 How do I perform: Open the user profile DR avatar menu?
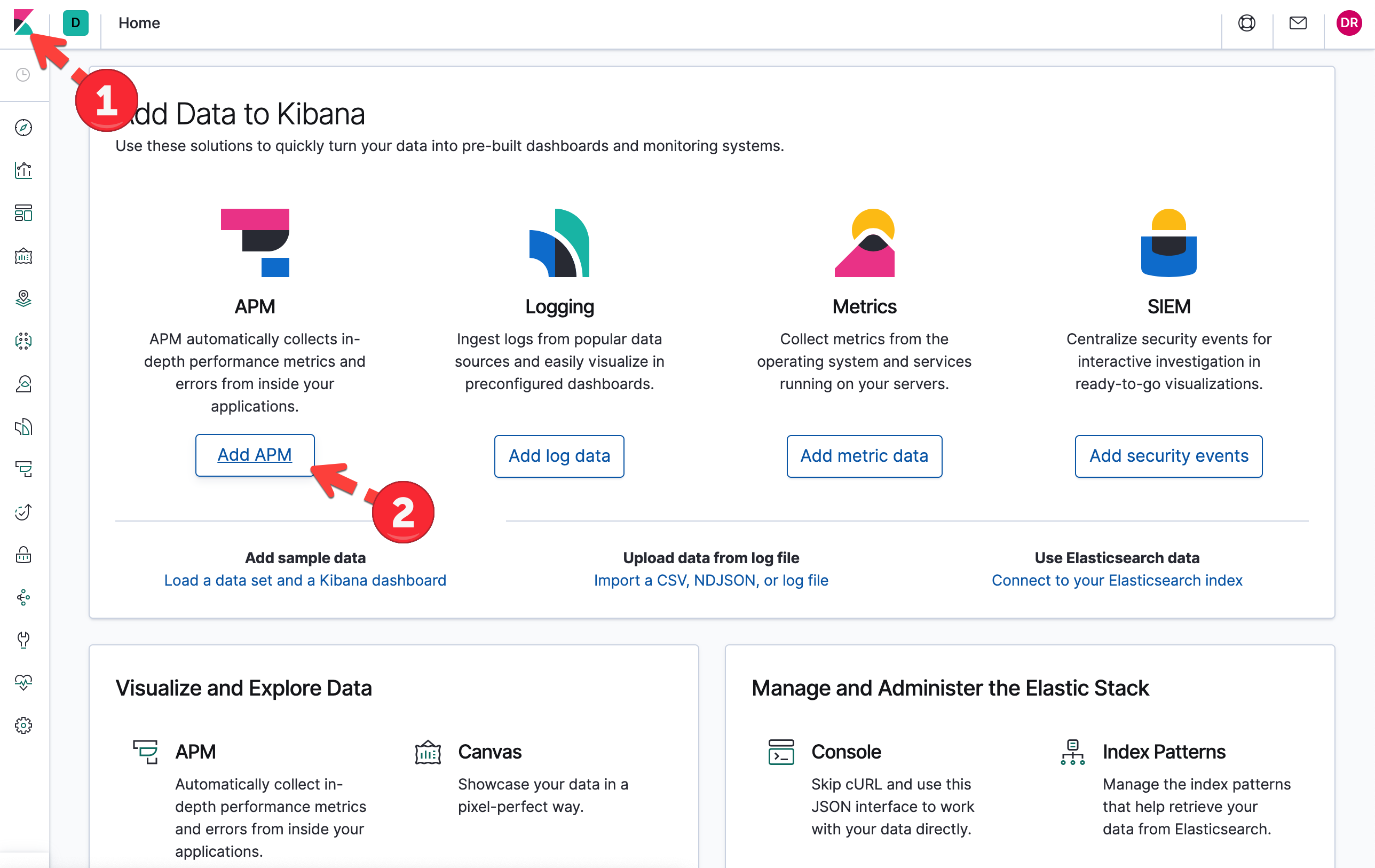(x=1349, y=23)
